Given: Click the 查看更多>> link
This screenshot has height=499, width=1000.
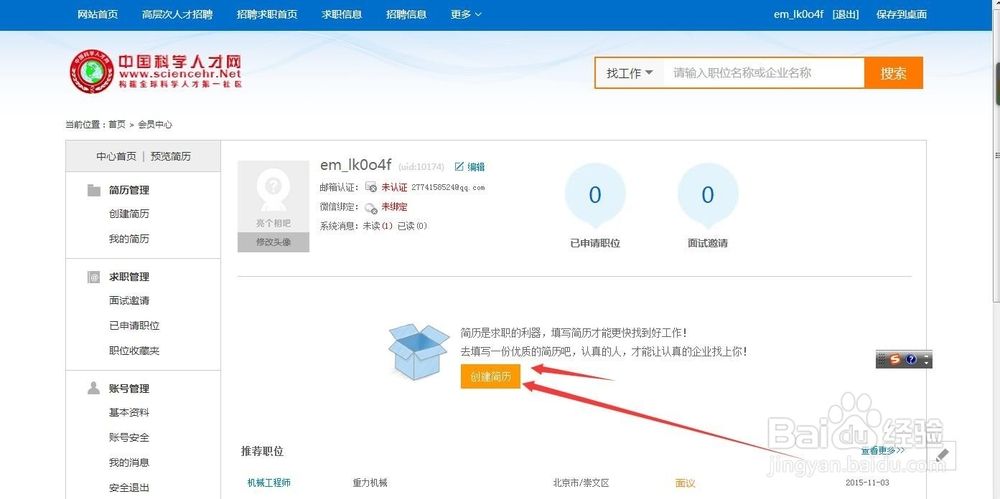Looking at the screenshot, I should point(883,451).
